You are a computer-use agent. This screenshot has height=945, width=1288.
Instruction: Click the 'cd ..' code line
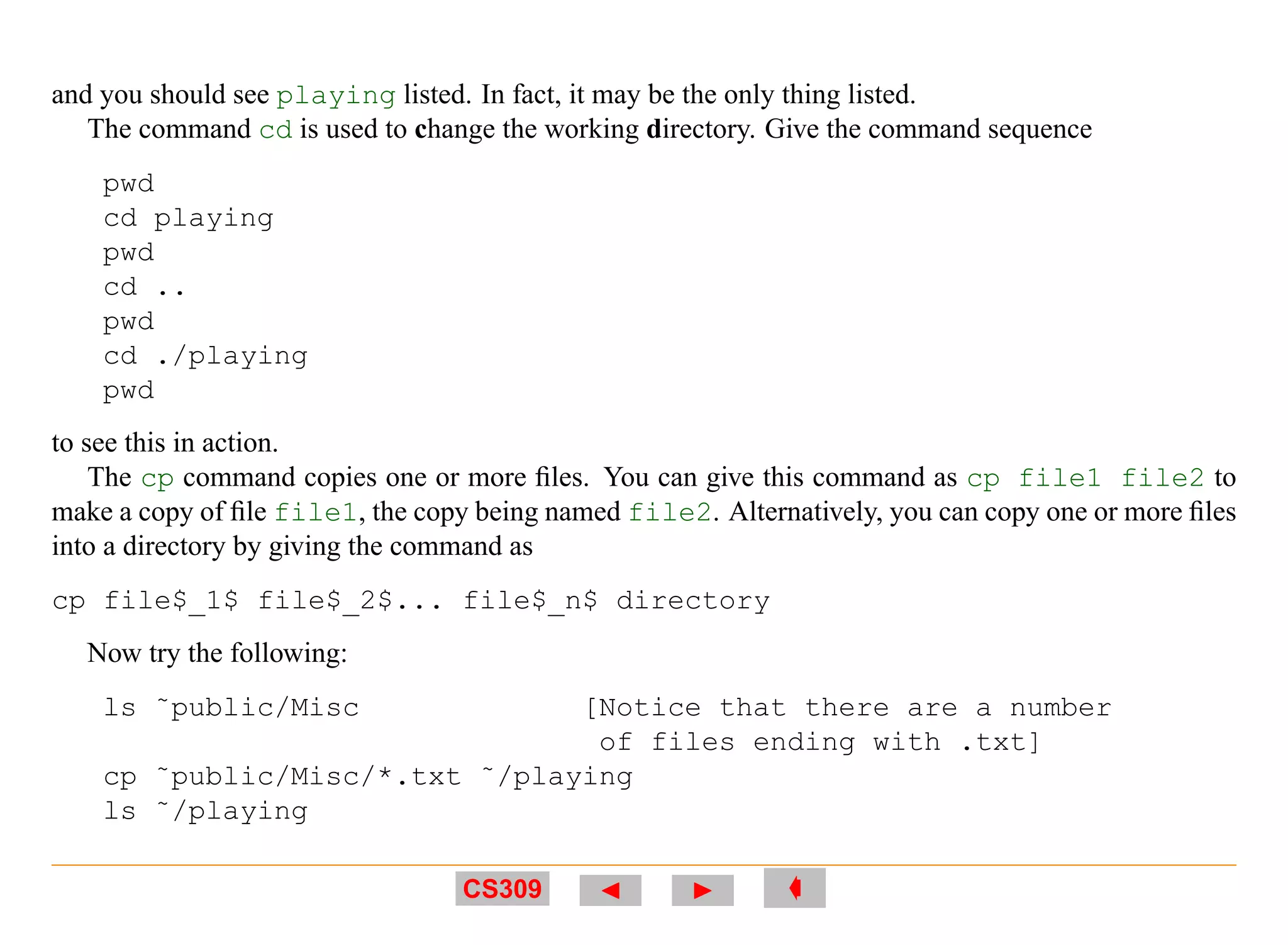coord(144,288)
